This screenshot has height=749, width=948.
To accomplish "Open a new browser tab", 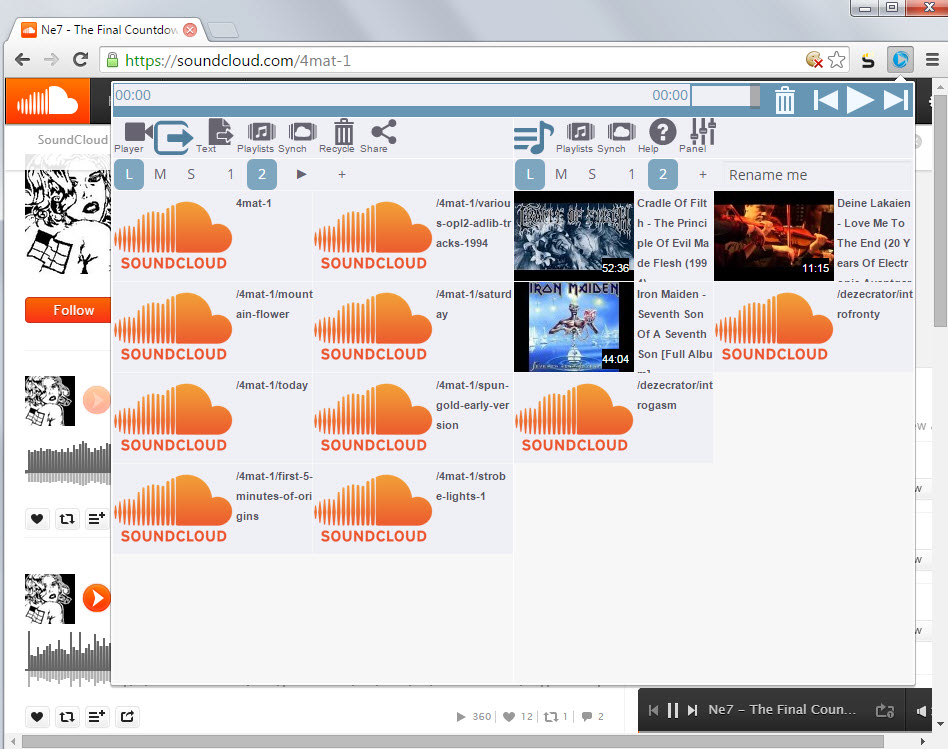I will [222, 30].
